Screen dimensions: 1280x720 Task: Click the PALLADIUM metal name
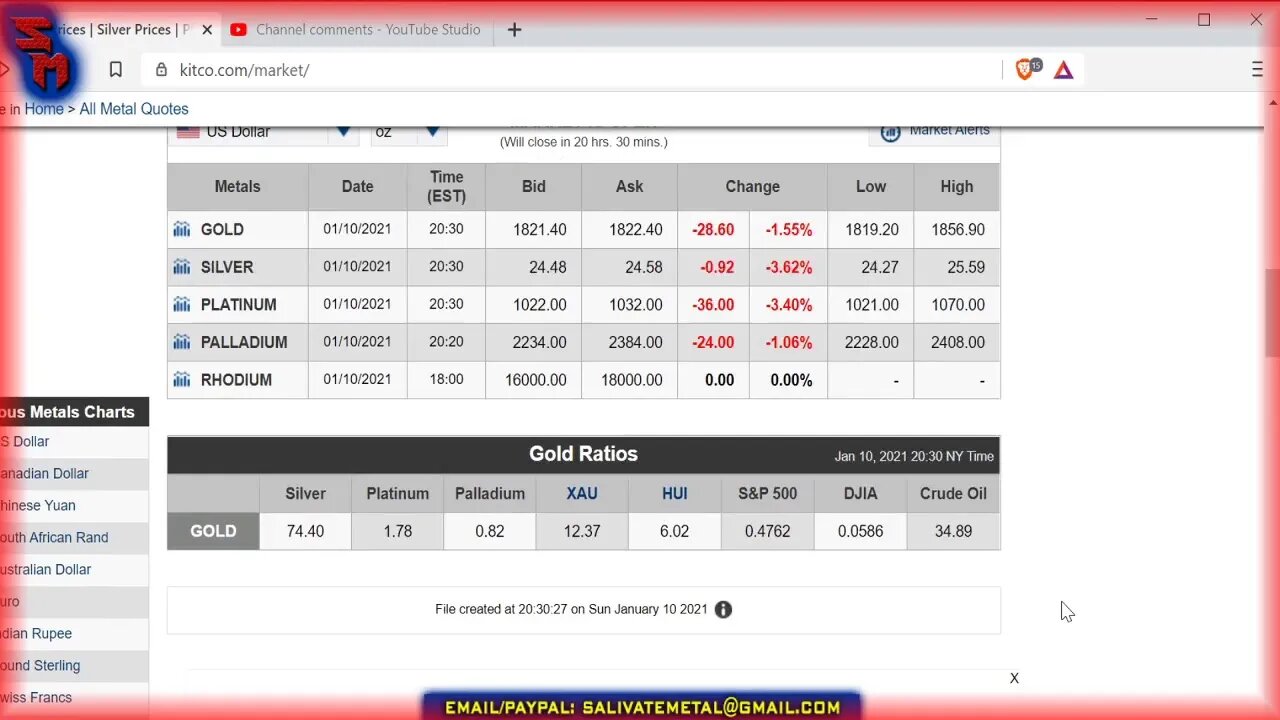tap(244, 342)
